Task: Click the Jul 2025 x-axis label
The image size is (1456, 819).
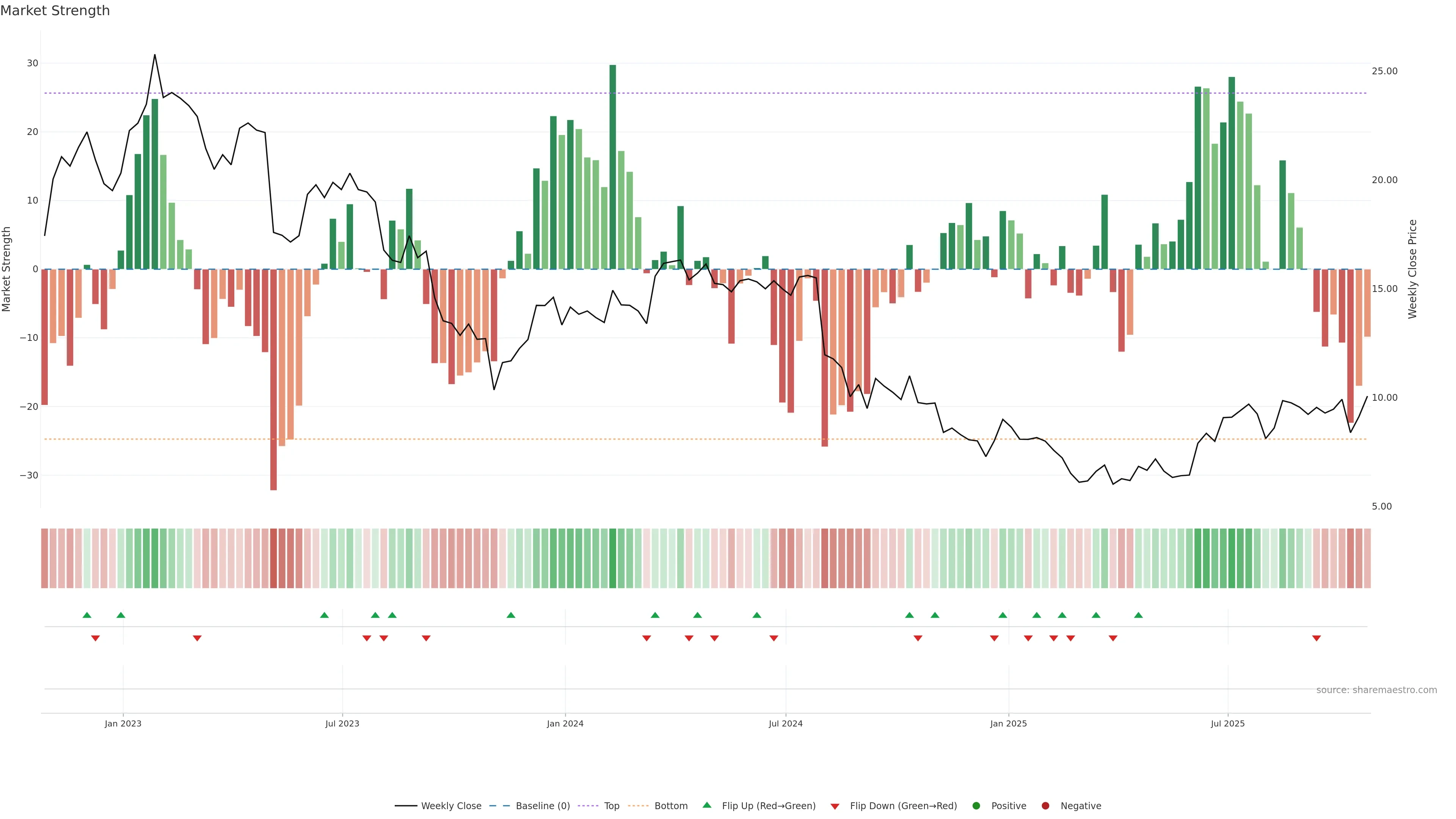Action: (1227, 723)
